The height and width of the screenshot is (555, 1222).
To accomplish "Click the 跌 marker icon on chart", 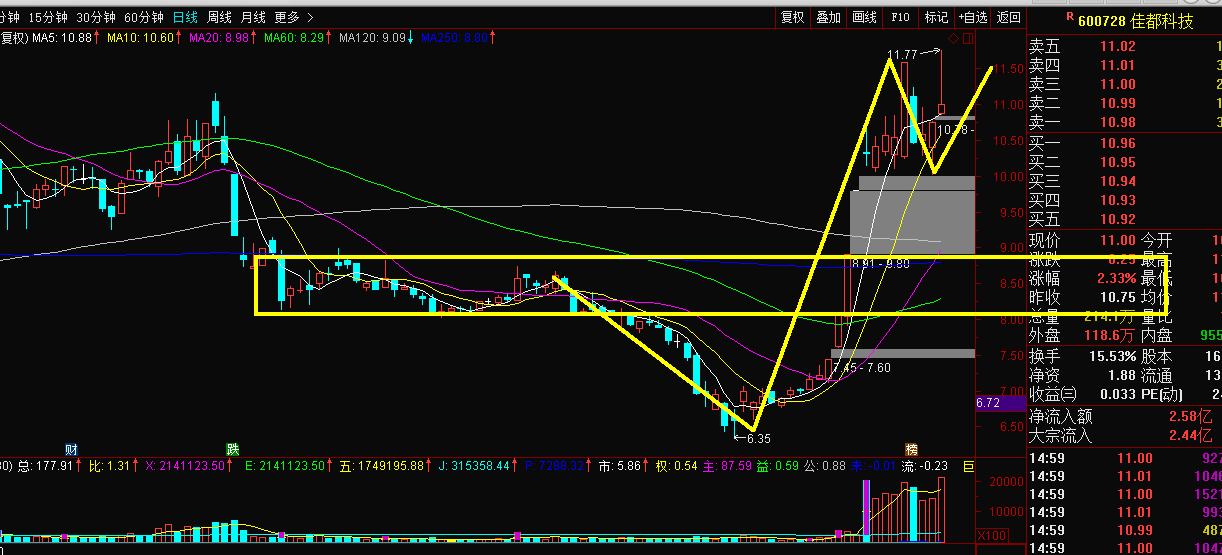I will click(x=232, y=448).
